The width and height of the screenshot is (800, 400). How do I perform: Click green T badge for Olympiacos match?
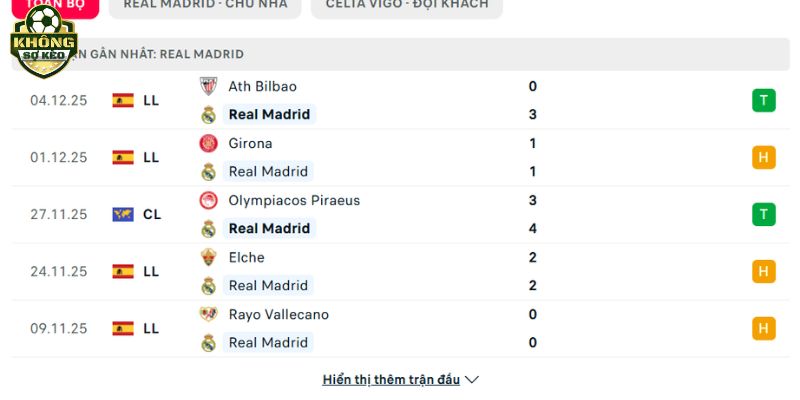[764, 214]
